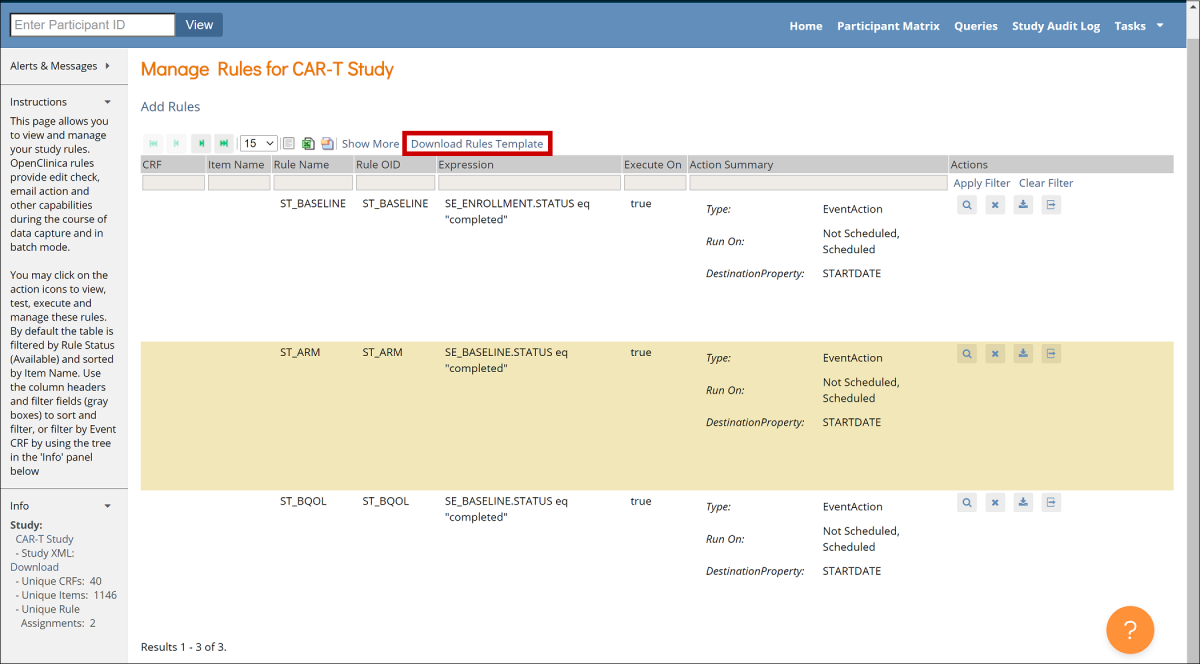Screen dimensions: 1200x664
Task: Open the rows-per-page dropdown showing 15
Action: [259, 144]
